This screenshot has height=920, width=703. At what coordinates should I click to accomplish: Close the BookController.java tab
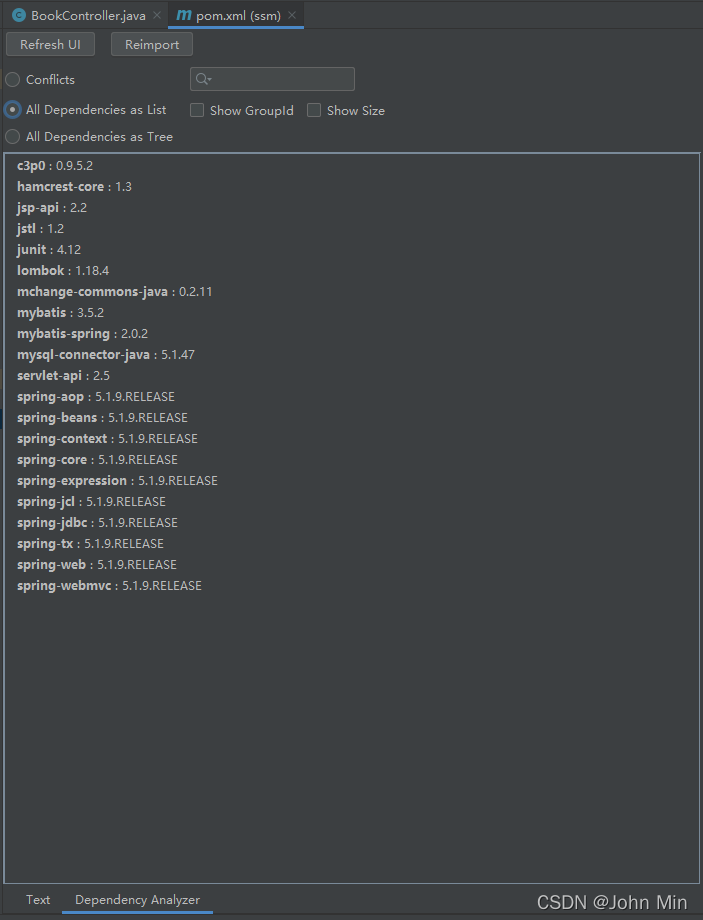(x=157, y=15)
